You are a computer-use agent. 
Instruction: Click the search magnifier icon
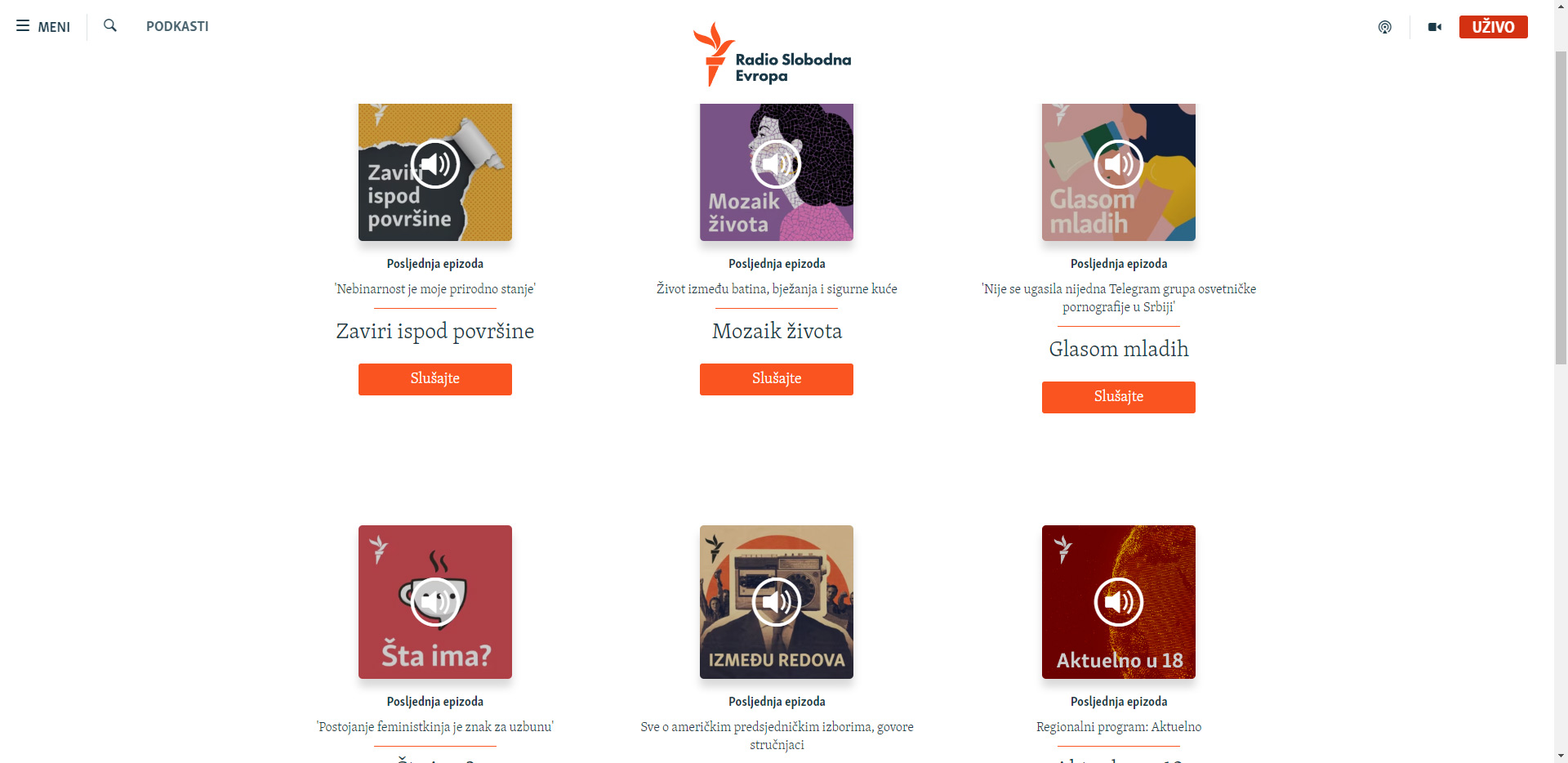[x=110, y=25]
